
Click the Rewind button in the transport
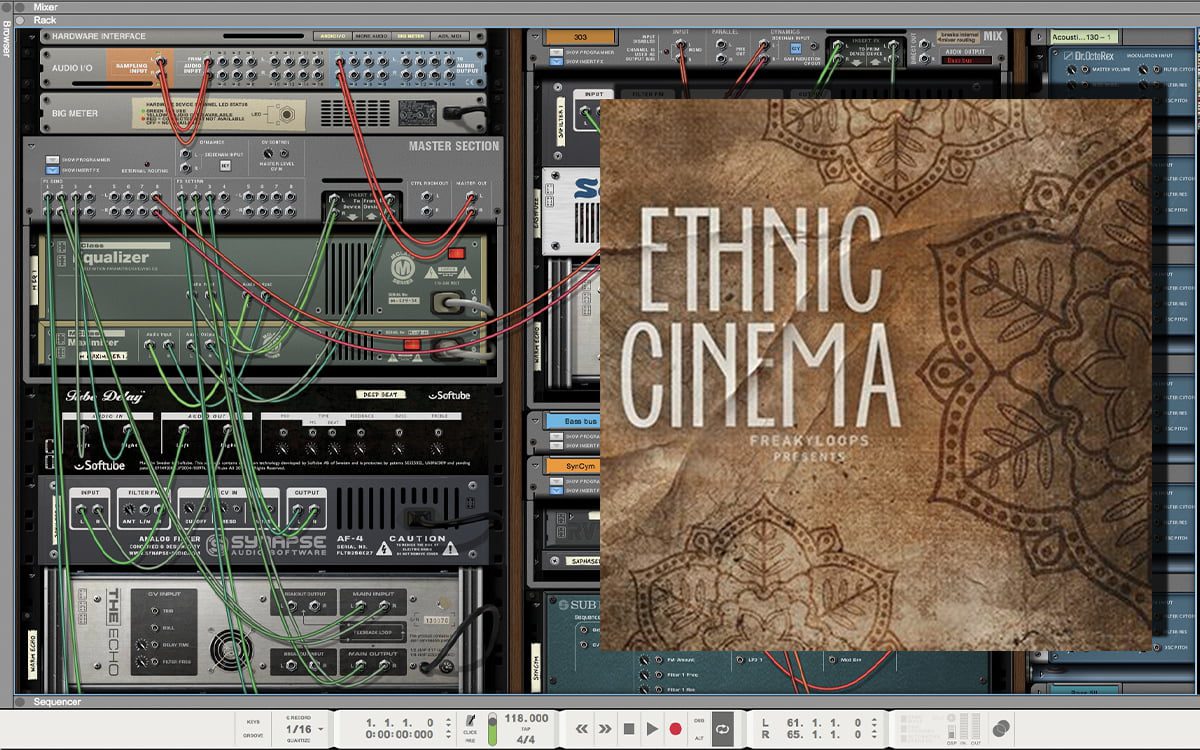[581, 729]
